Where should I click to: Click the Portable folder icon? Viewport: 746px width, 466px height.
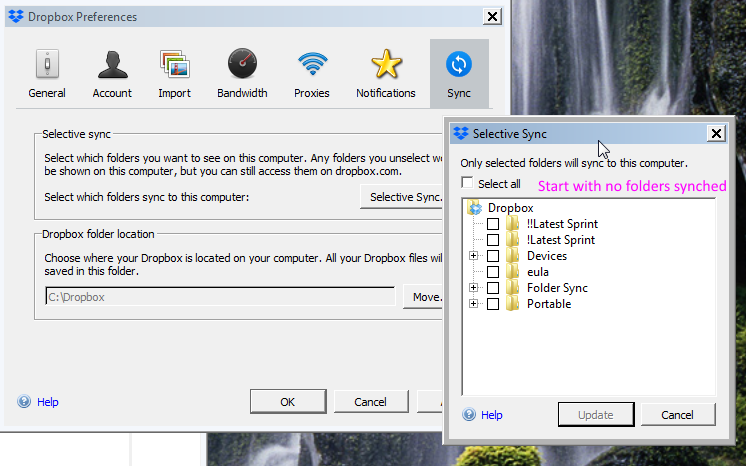[512, 304]
